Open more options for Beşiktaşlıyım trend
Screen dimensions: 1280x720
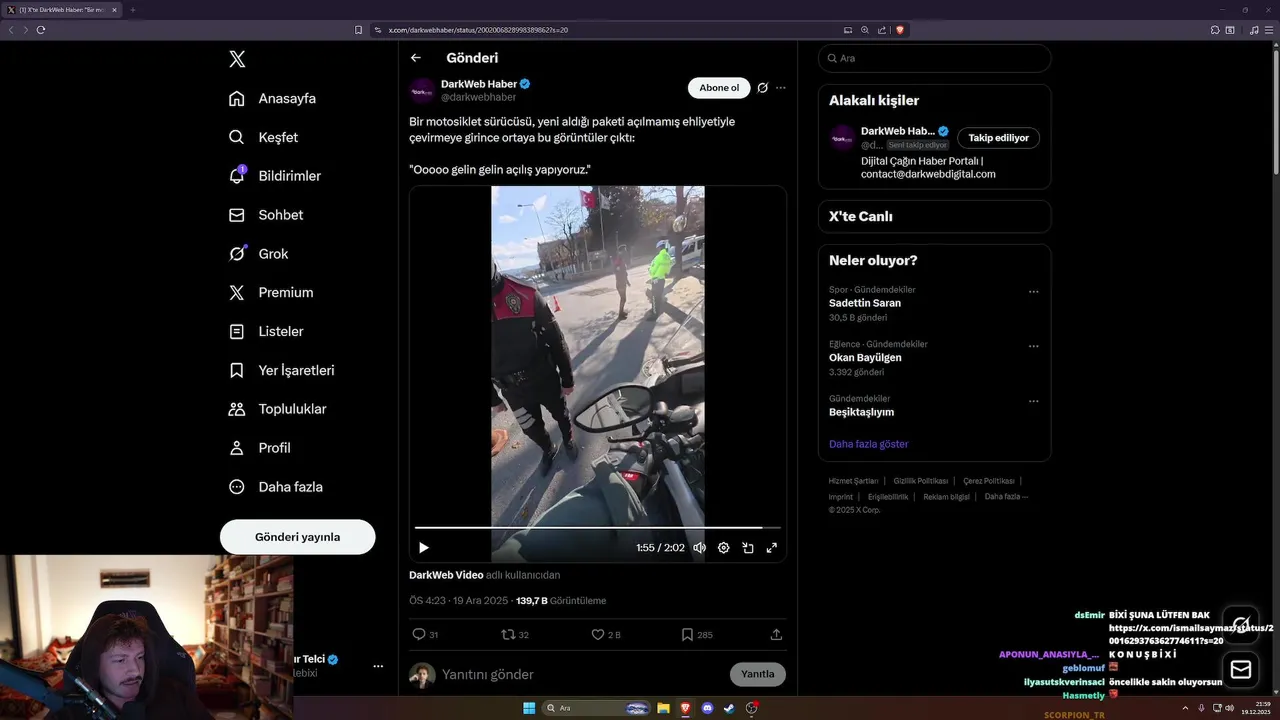(x=1034, y=401)
